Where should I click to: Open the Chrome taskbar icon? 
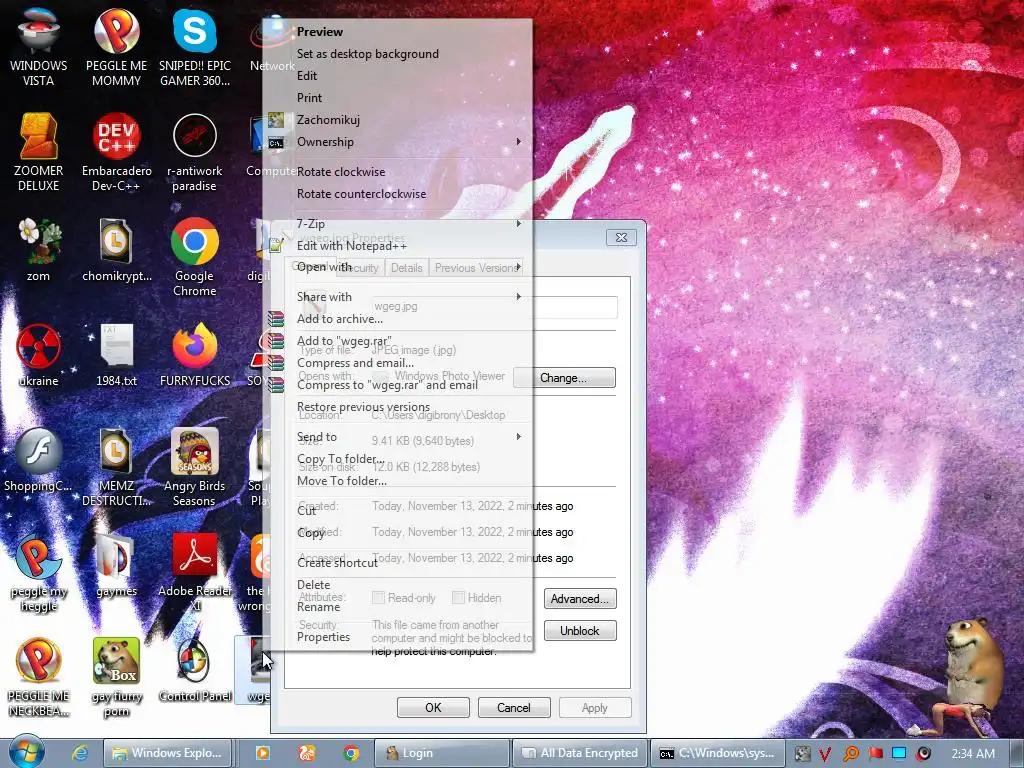(x=351, y=753)
